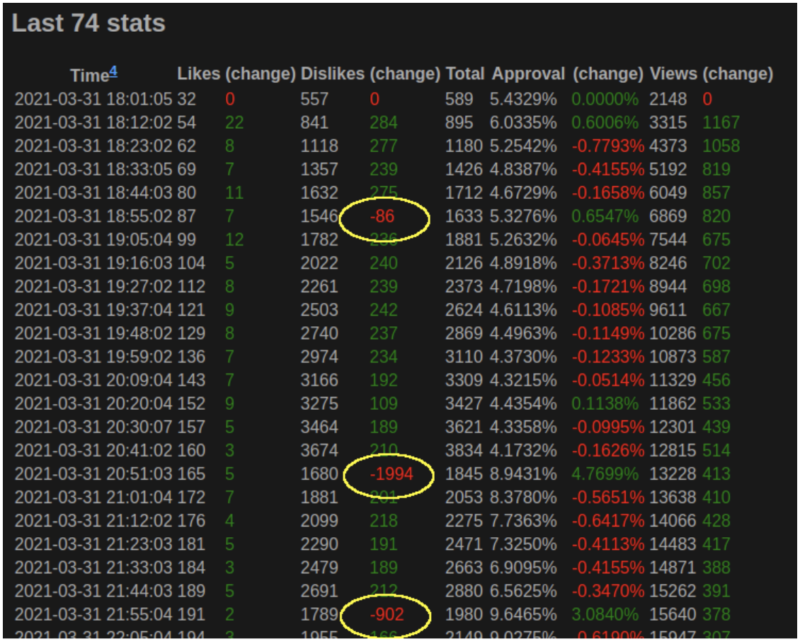Viewport: 800px width, 644px height.
Task: Click the -0.7793% approval change value
Action: coord(607,139)
